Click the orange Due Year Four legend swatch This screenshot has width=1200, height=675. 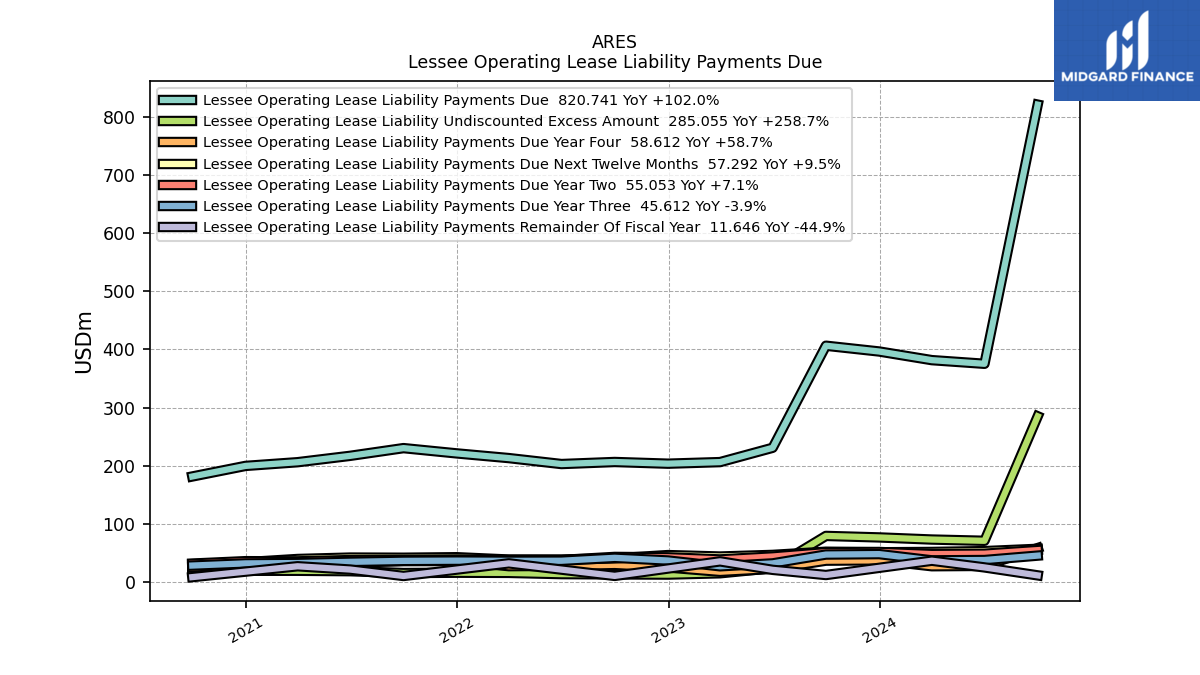point(179,142)
